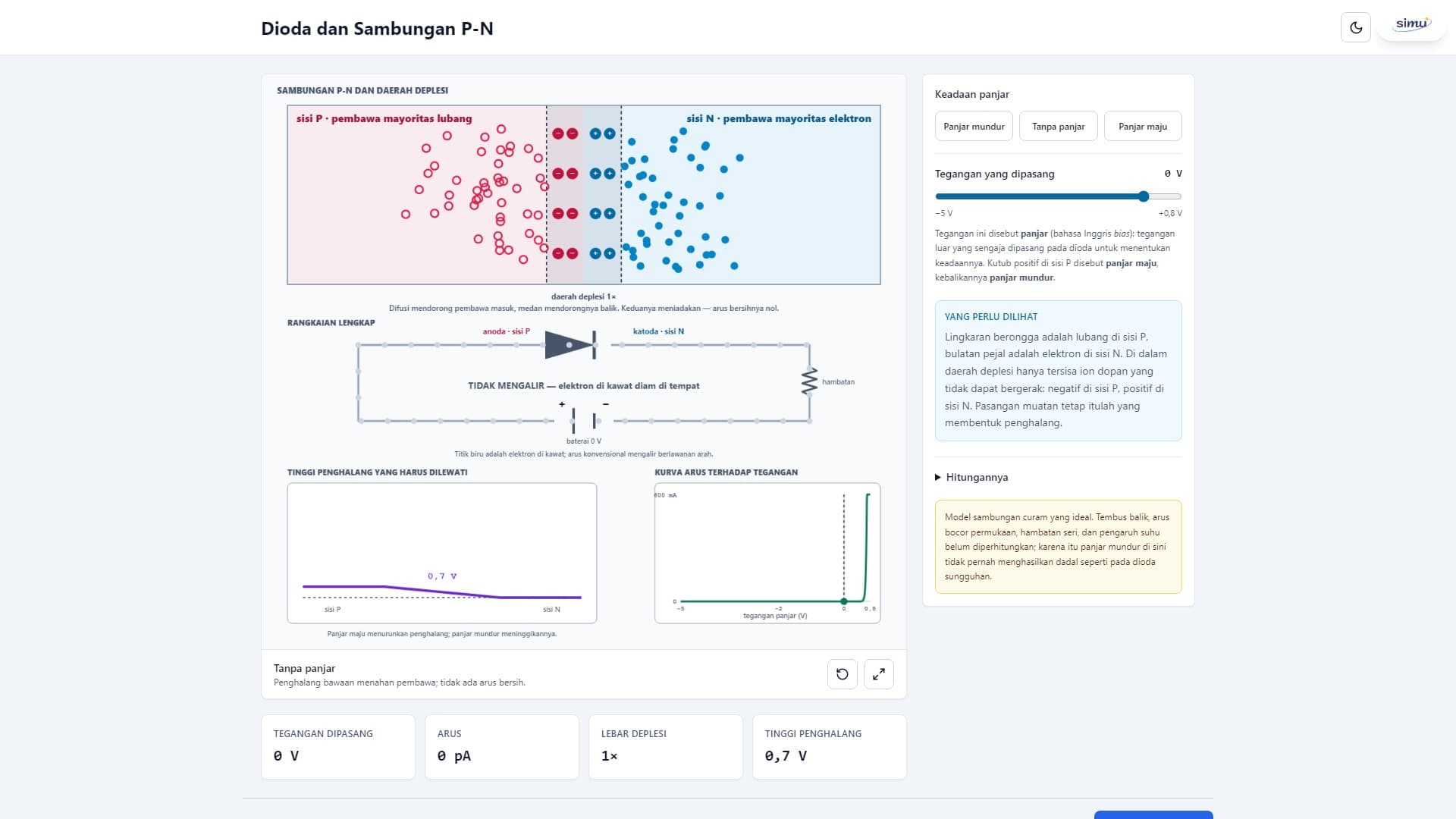Click the green operating point on the current-voltage curve
Viewport: 1456px width, 819px height.
[844, 601]
